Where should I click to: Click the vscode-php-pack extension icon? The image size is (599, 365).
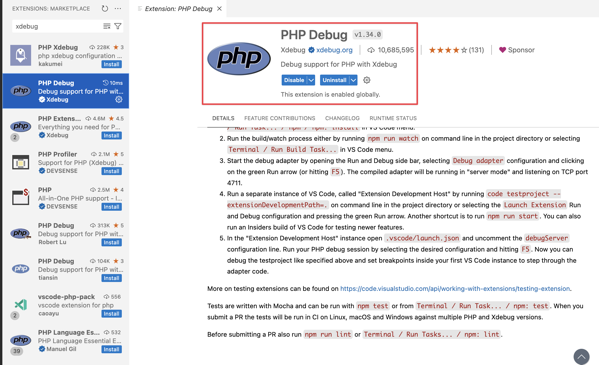click(x=21, y=305)
